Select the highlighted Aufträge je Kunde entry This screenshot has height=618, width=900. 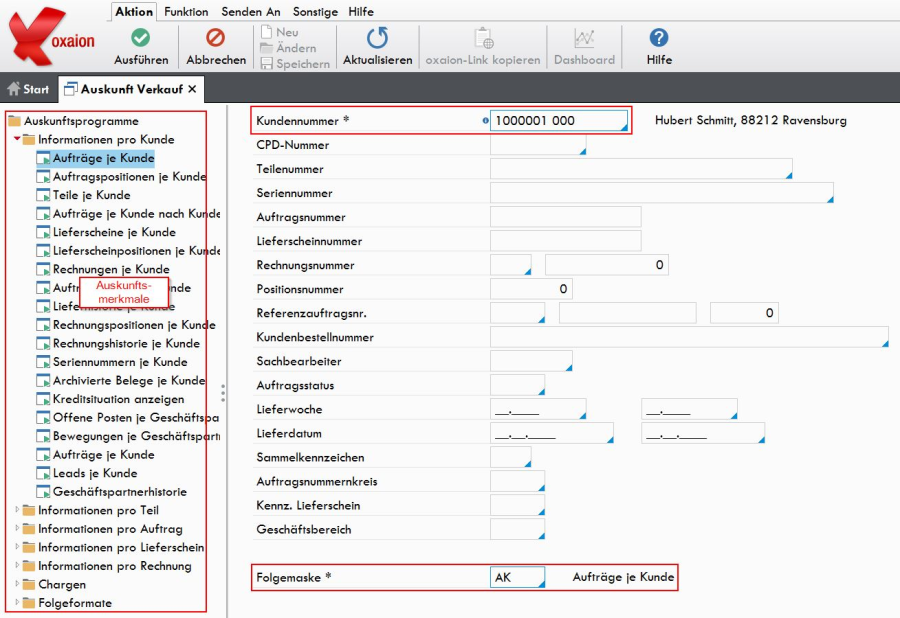(x=96, y=158)
